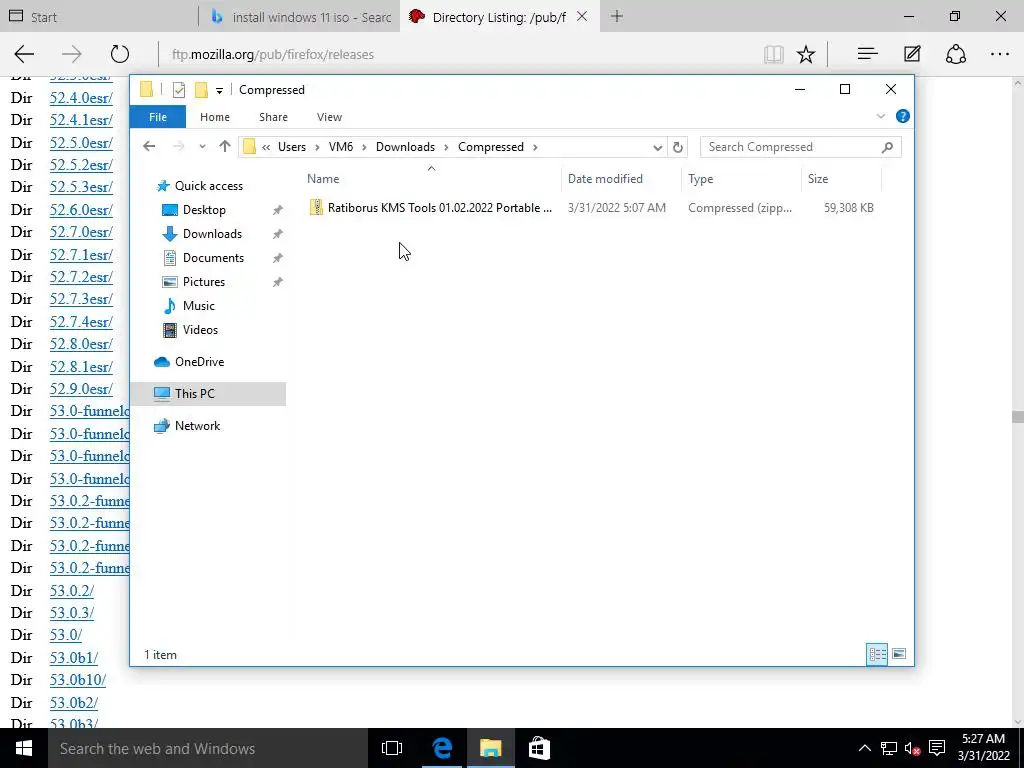This screenshot has width=1024, height=768.
Task: Go back in Edge browser
Action: pyautogui.click(x=24, y=54)
